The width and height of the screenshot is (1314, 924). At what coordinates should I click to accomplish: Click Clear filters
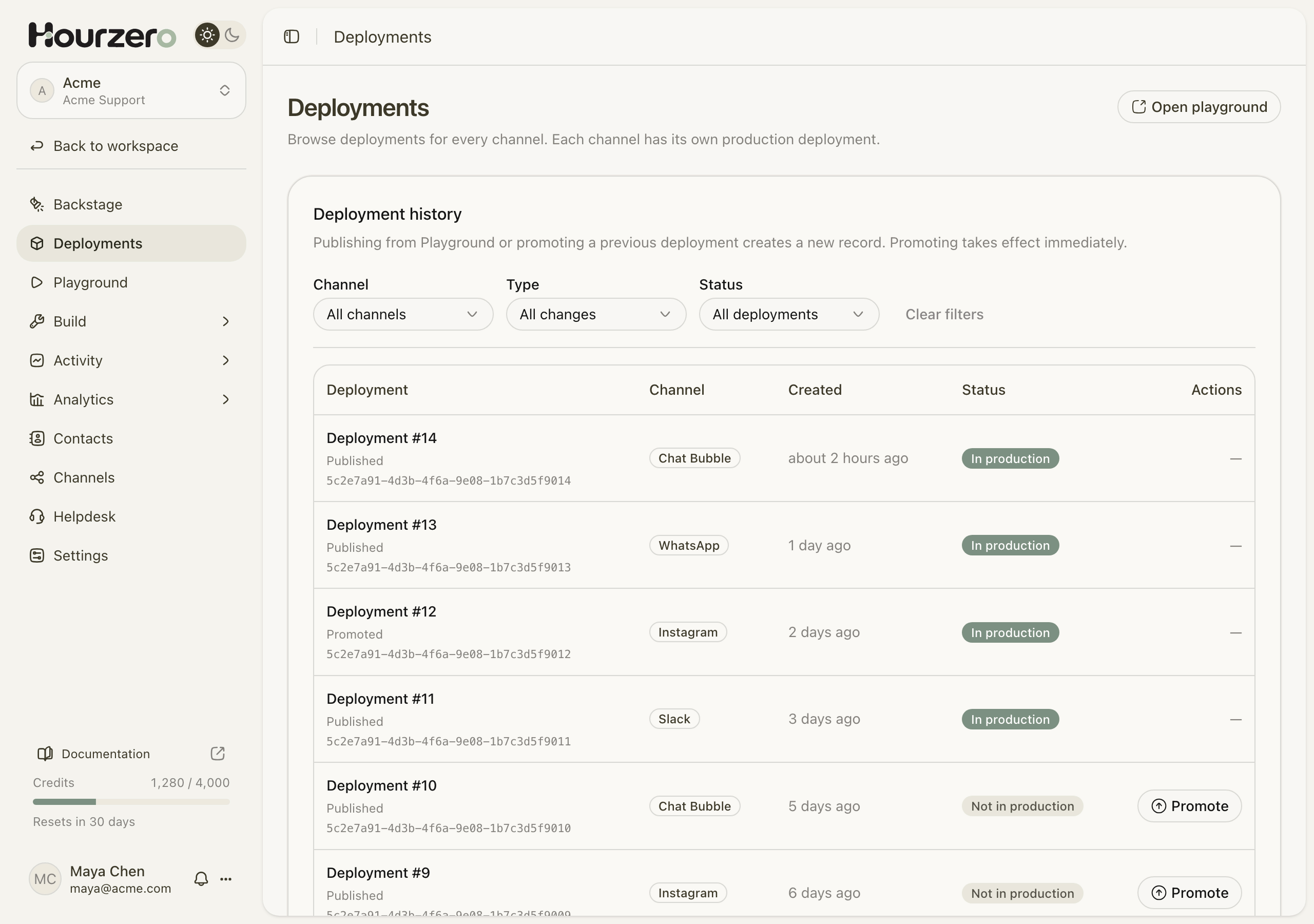(944, 314)
